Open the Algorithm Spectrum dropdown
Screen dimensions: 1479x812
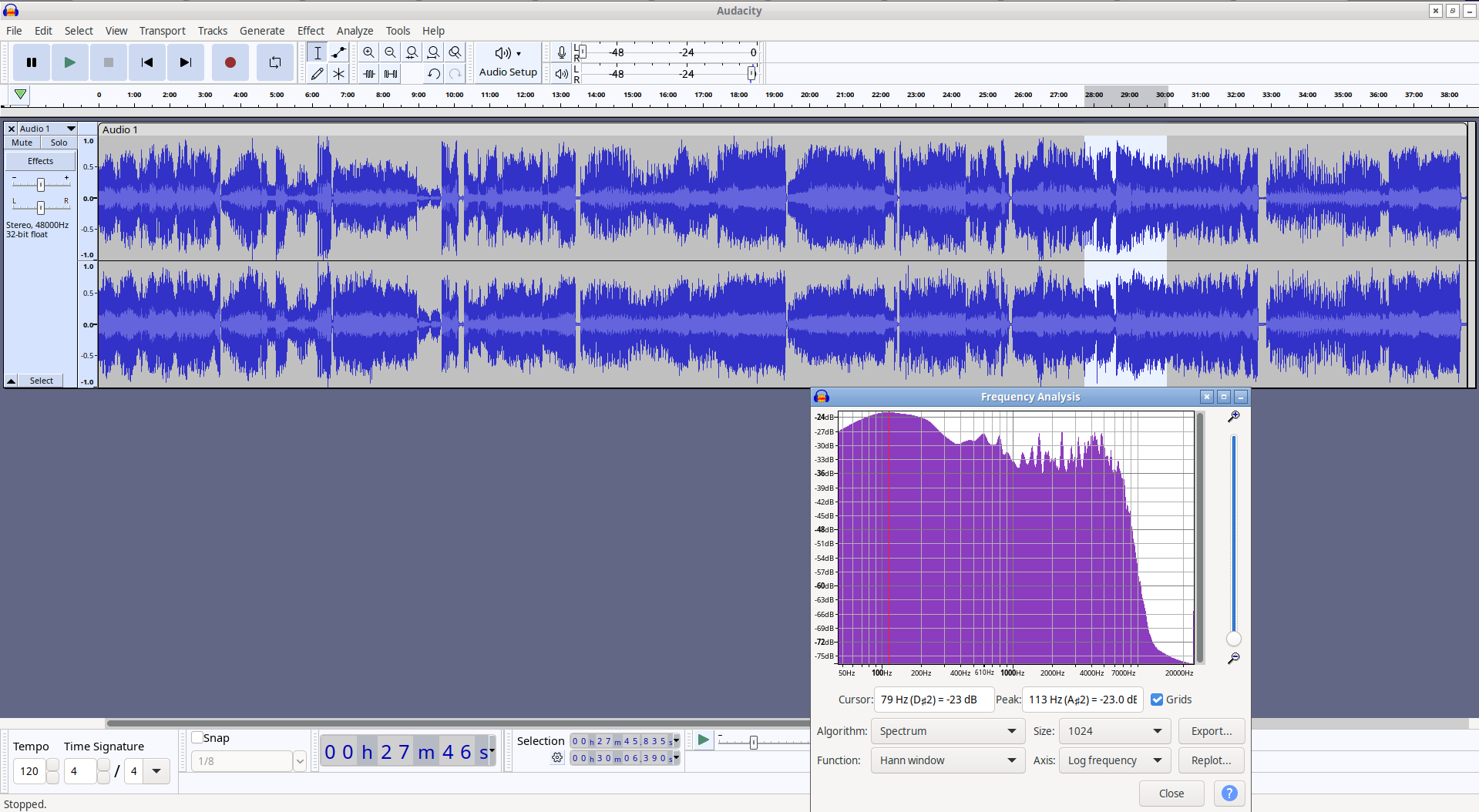pyautogui.click(x=948, y=731)
